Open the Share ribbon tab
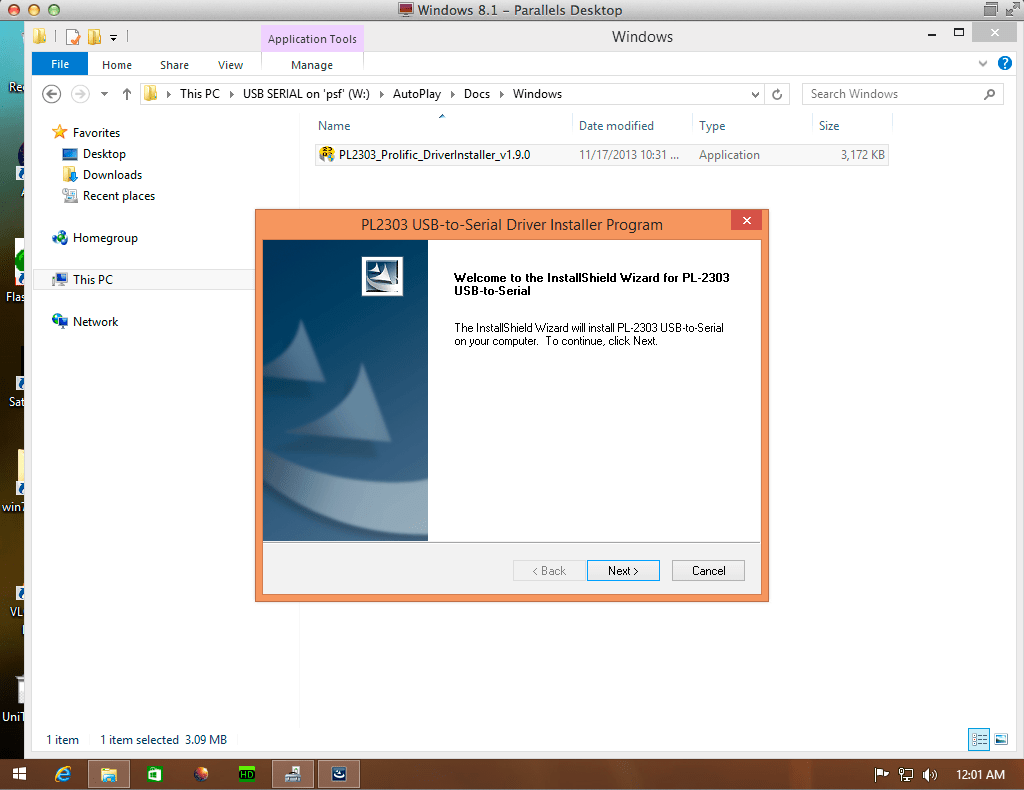This screenshot has width=1024, height=790. 174,65
